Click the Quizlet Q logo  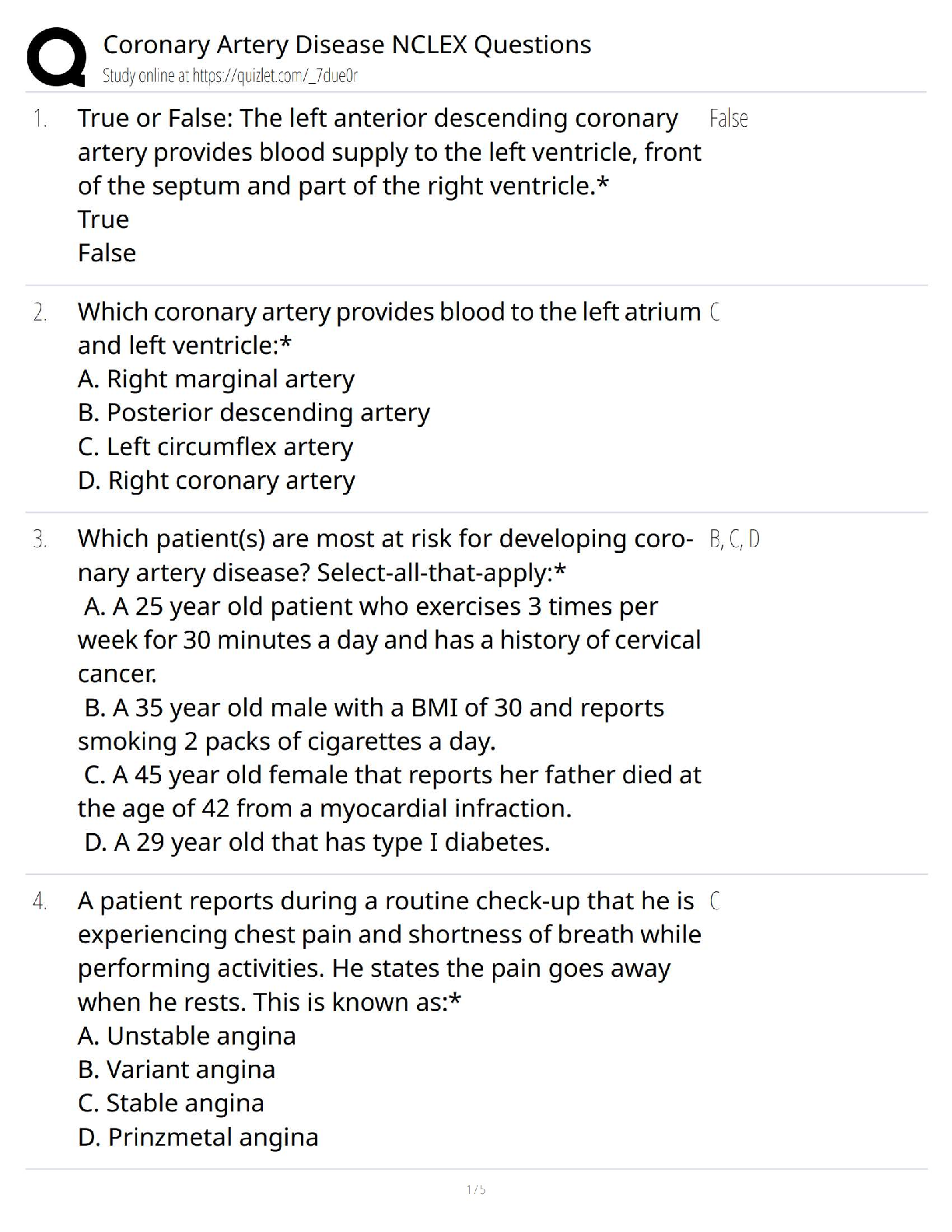pos(56,56)
